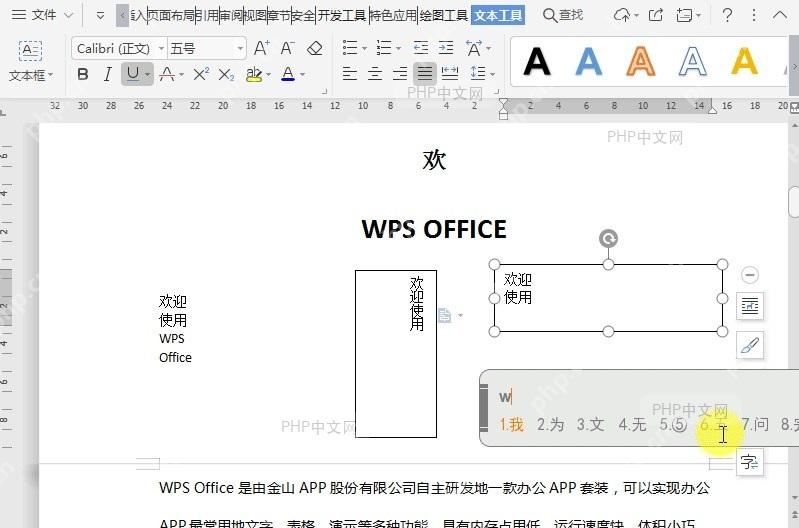The height and width of the screenshot is (528, 799).
Task: Apply black fill text style
Action: coord(537,62)
